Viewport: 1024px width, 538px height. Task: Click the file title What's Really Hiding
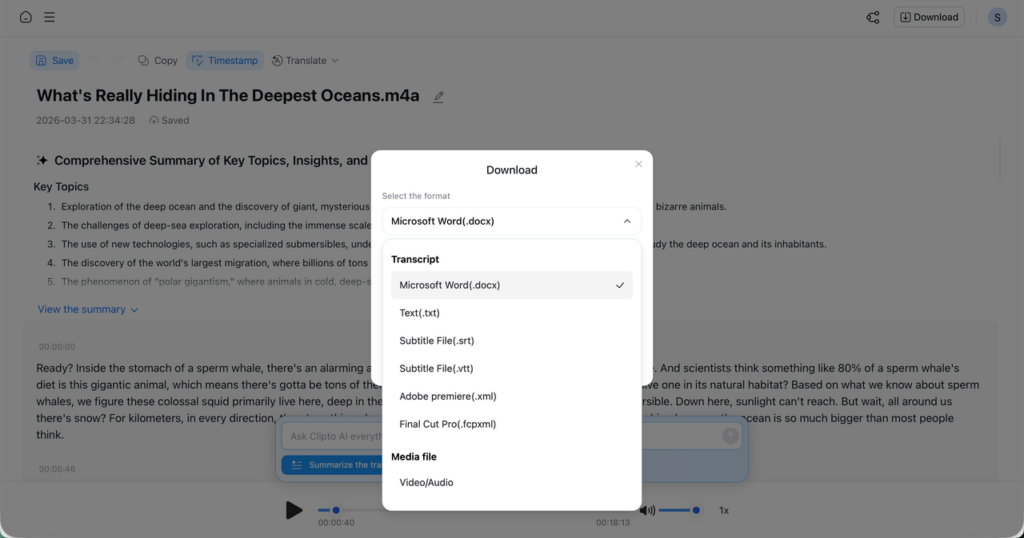(228, 95)
